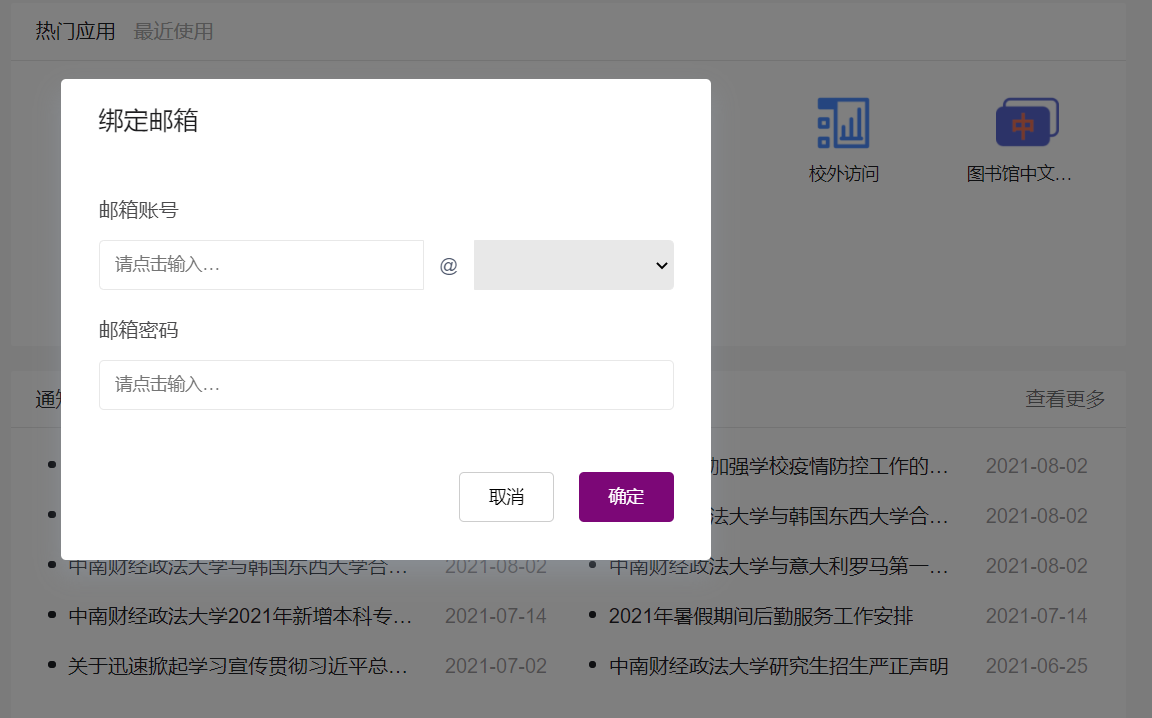This screenshot has width=1152, height=718.
Task: Open the 图书馆中文 library icon
Action: coord(1026,123)
